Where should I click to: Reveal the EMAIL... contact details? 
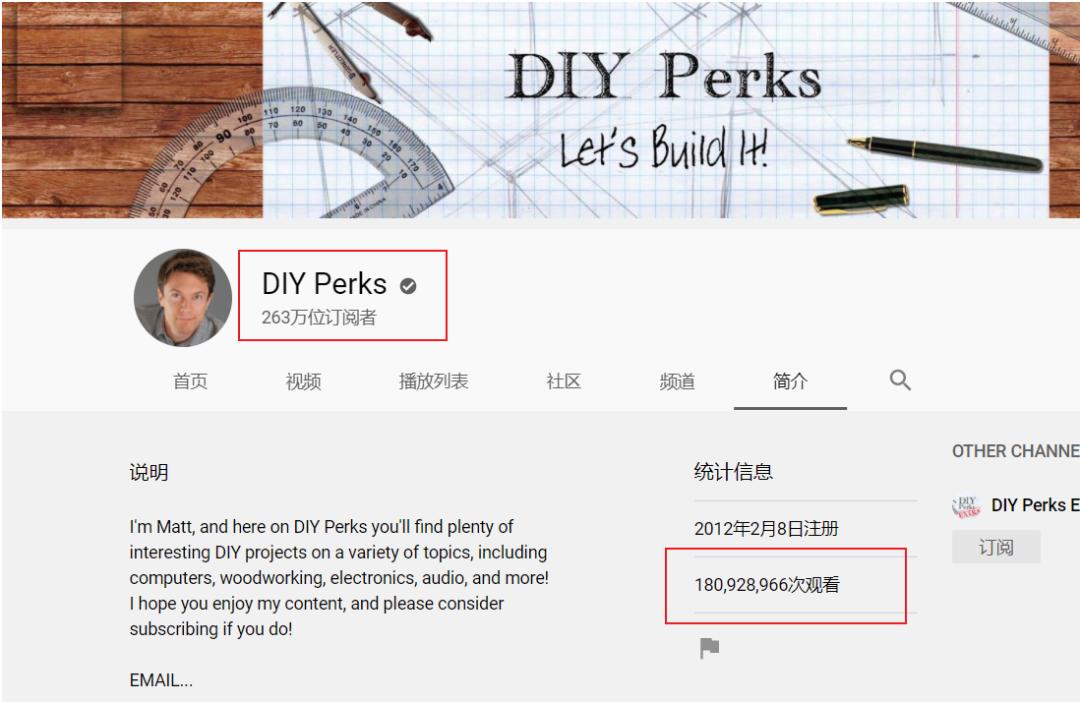(161, 681)
